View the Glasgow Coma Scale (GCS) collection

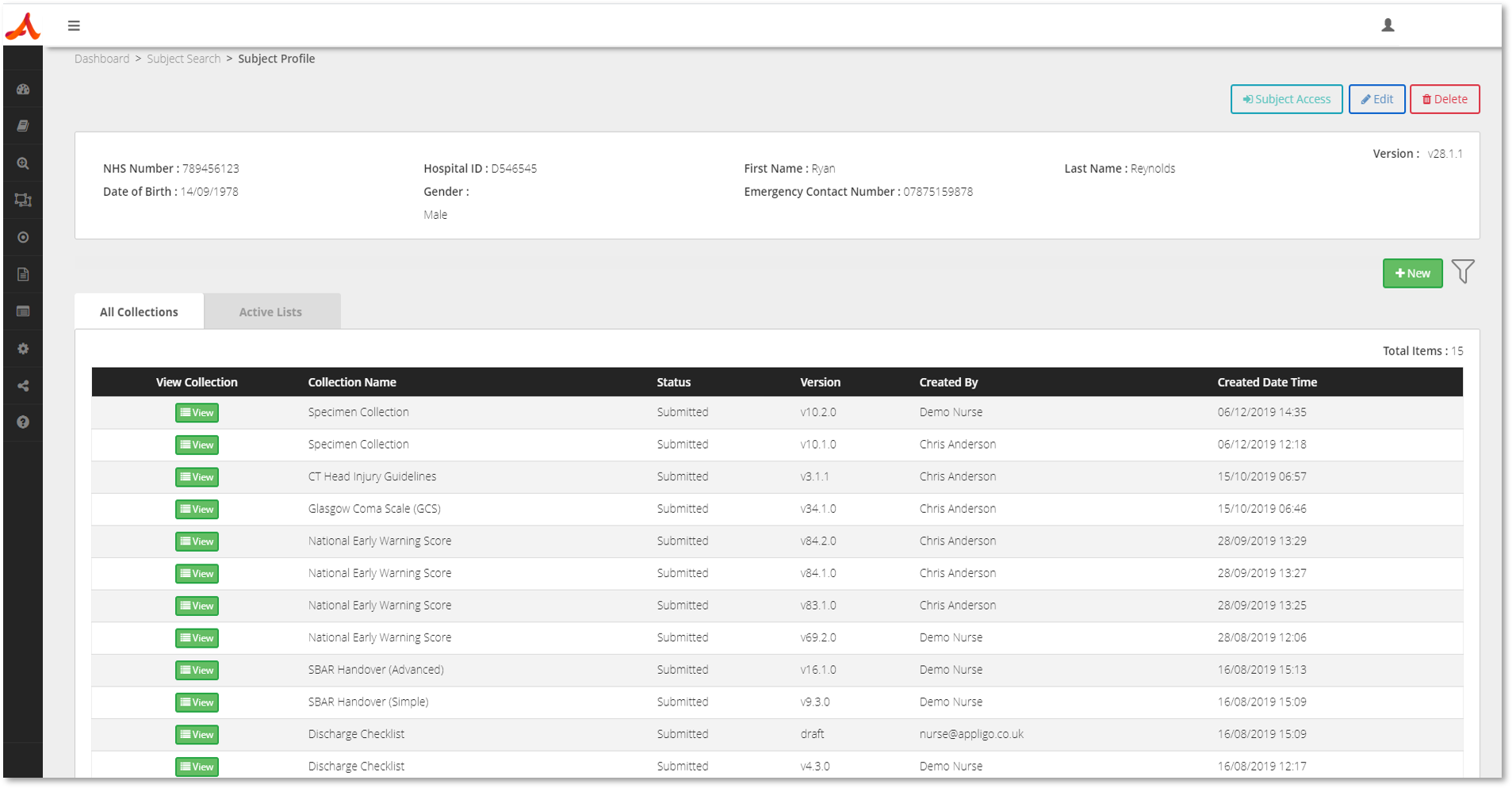pos(197,509)
